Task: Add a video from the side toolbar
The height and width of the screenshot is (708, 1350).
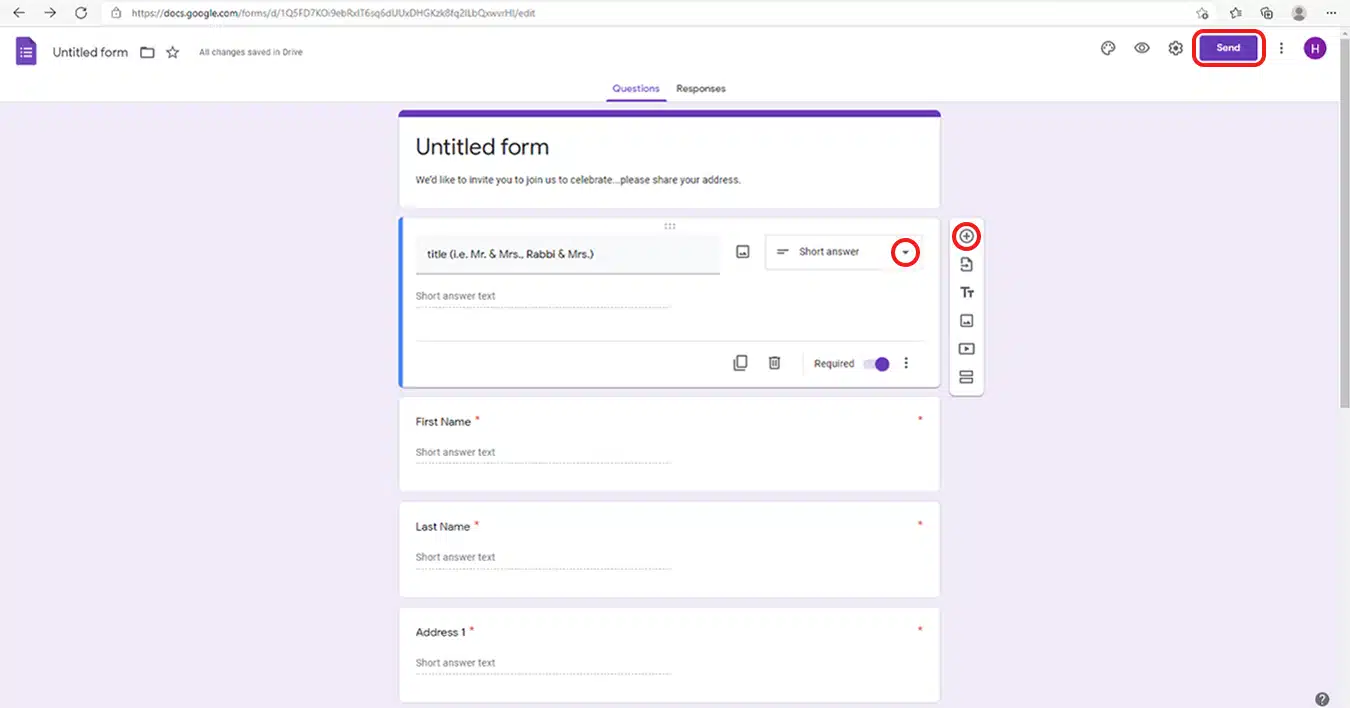Action: coord(966,349)
